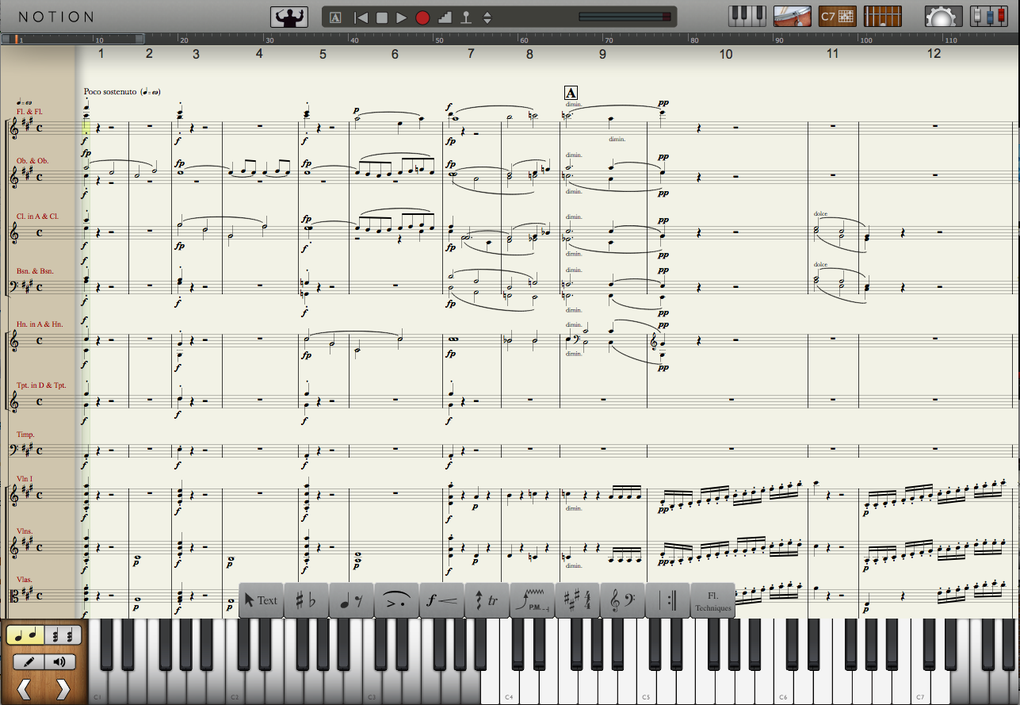The width and height of the screenshot is (1020, 705).
Task: Click the red record button
Action: [x=423, y=18]
